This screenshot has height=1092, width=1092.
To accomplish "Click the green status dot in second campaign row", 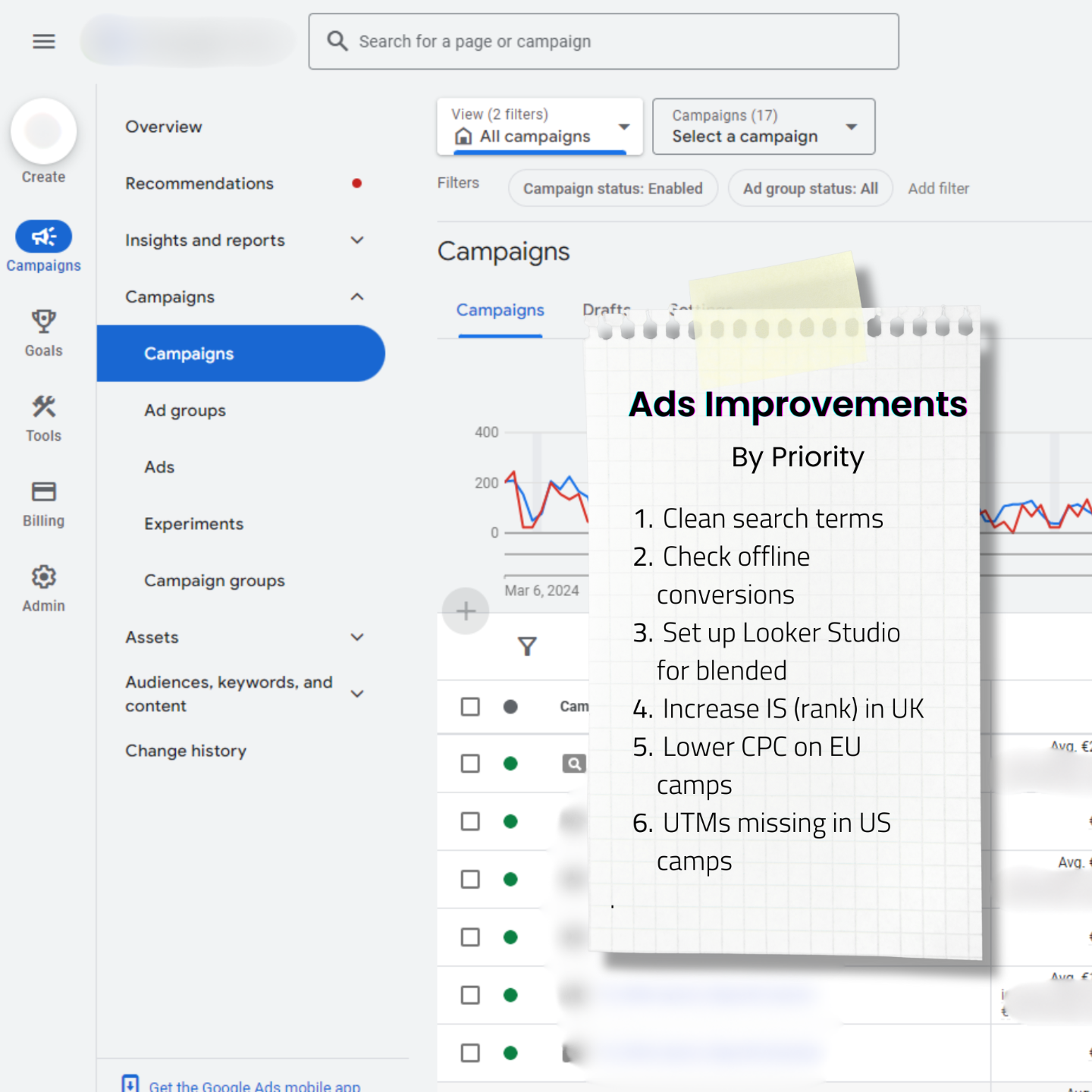I will (510, 821).
